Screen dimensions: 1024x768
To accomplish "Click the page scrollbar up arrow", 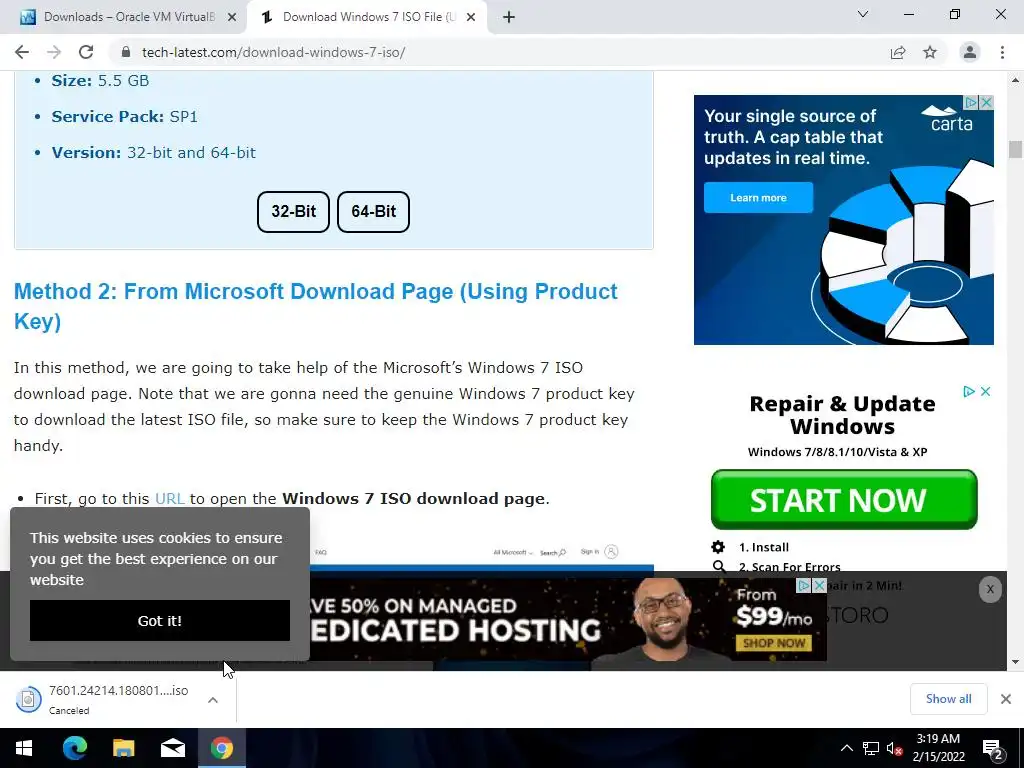I will (1015, 80).
